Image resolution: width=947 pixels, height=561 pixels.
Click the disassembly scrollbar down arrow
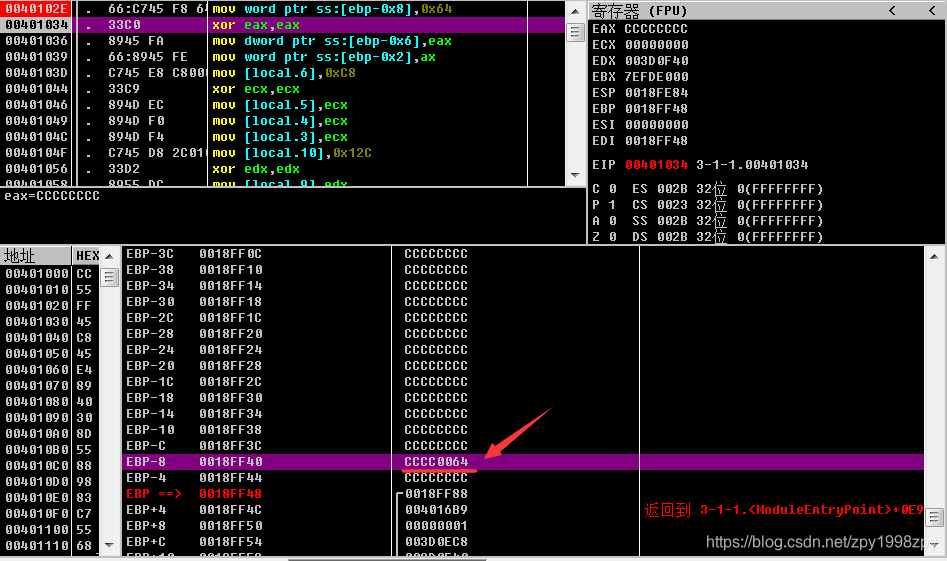coord(576,176)
